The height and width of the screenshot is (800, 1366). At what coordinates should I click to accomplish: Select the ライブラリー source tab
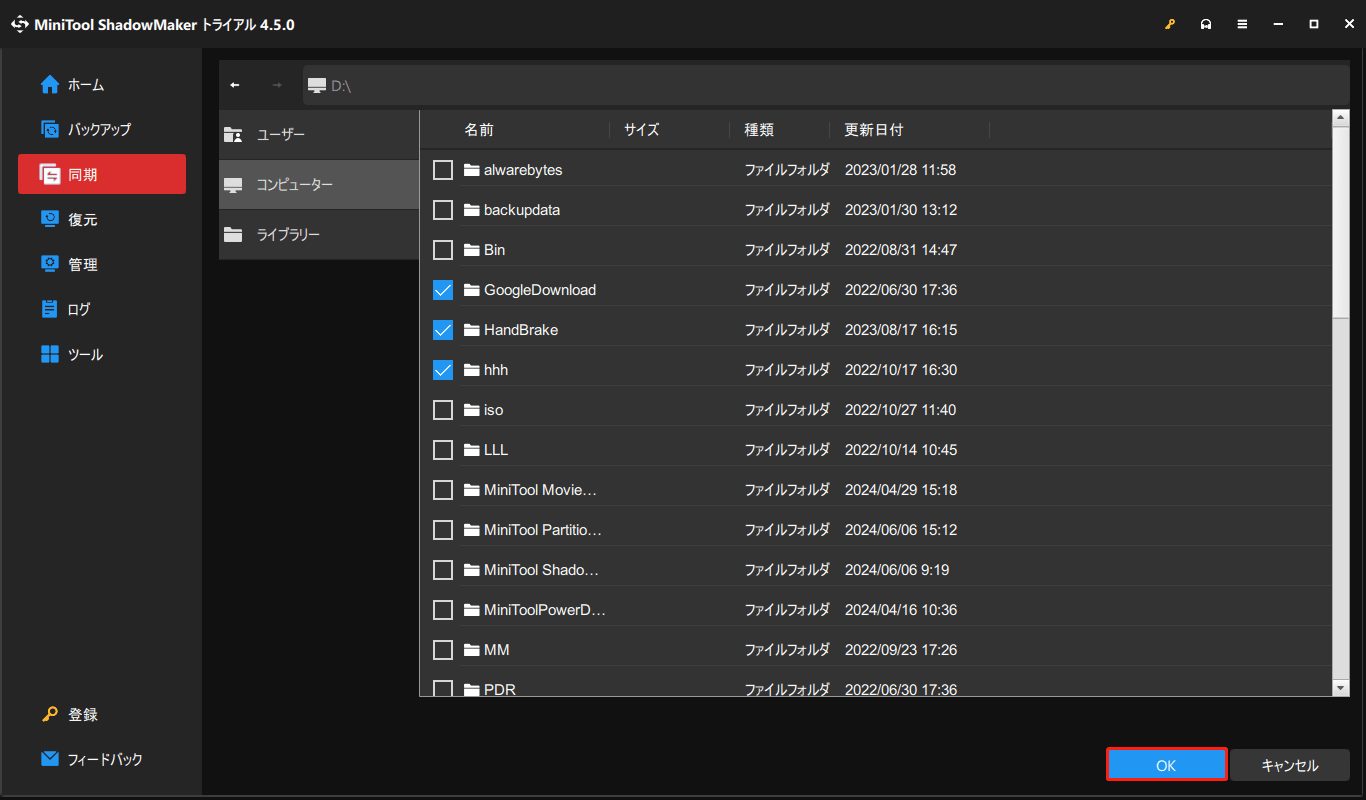coord(319,235)
